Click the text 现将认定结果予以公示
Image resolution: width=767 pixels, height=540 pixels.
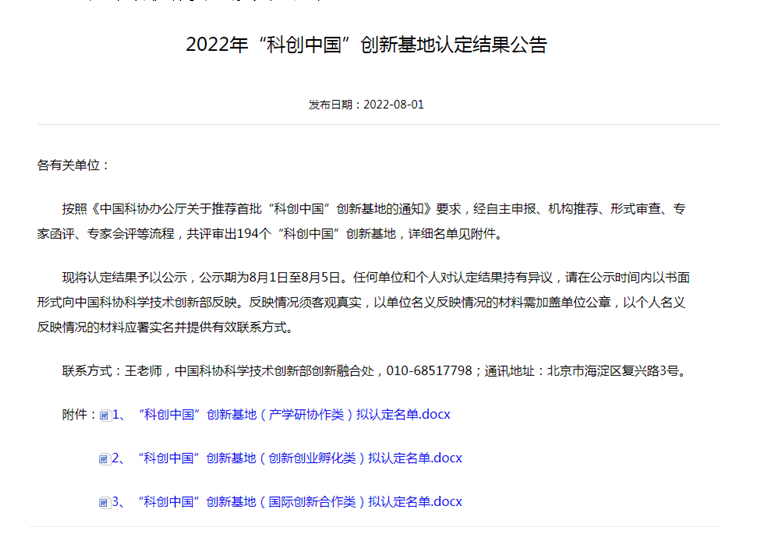click(x=126, y=278)
